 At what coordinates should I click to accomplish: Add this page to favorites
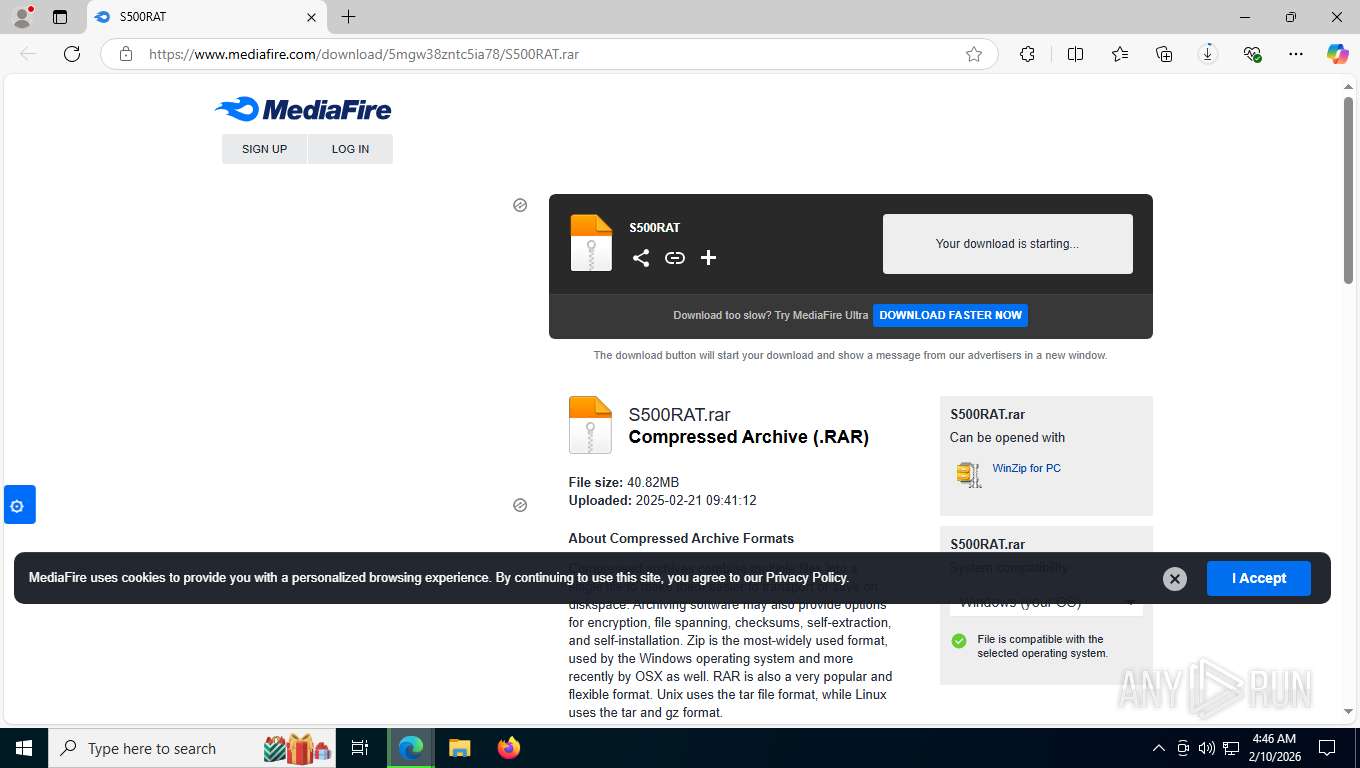click(x=974, y=54)
